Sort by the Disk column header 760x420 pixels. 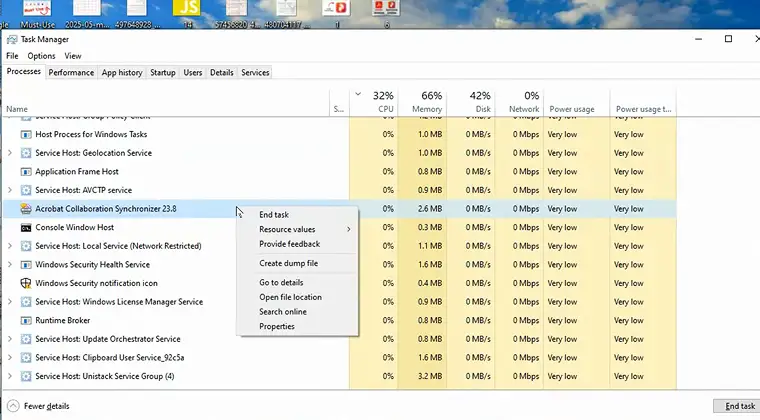[x=471, y=102]
